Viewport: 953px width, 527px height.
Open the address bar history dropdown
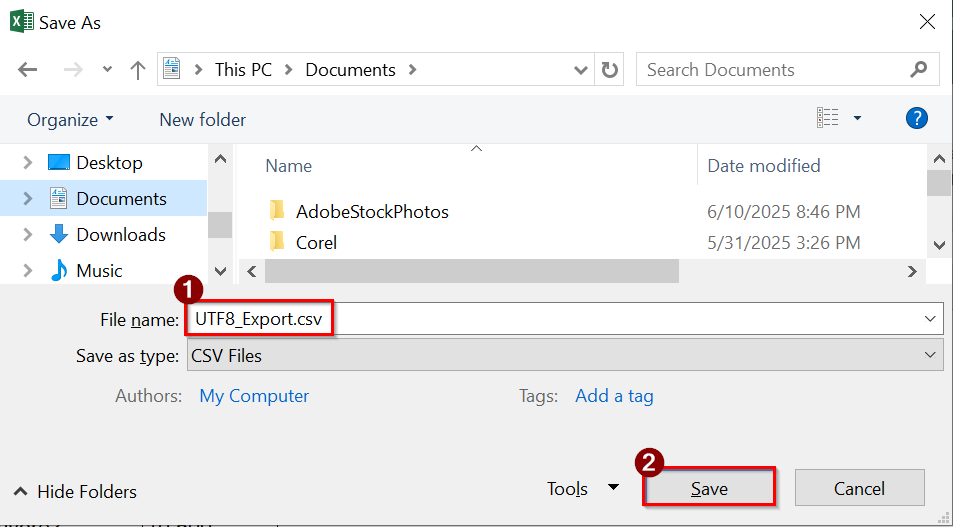pyautogui.click(x=580, y=71)
